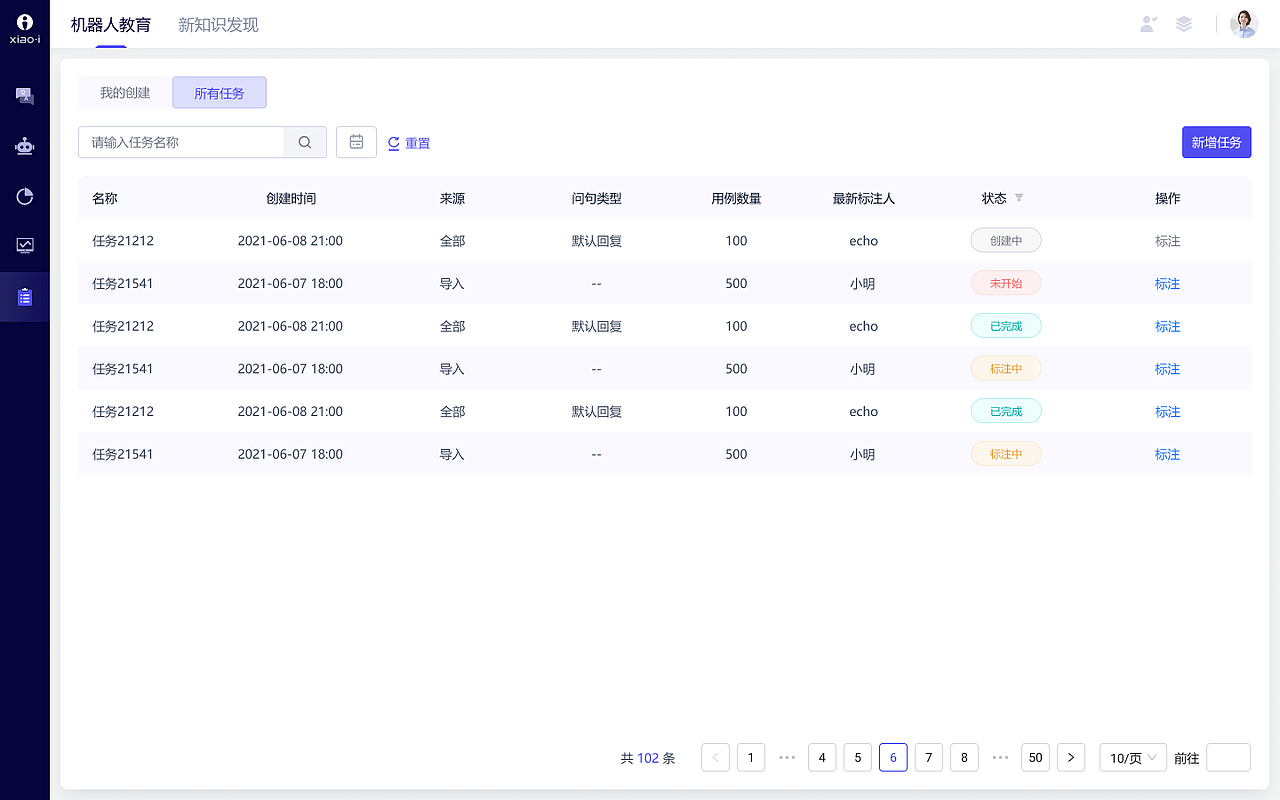Click the refresh icon beside 重置
The image size is (1280, 800).
(x=393, y=142)
